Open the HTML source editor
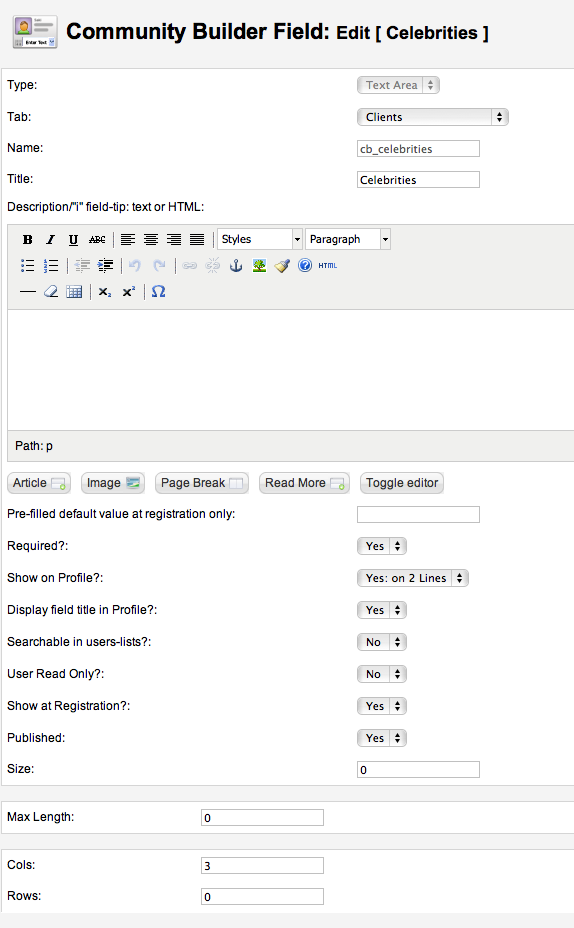The height and width of the screenshot is (928, 574). [x=327, y=266]
